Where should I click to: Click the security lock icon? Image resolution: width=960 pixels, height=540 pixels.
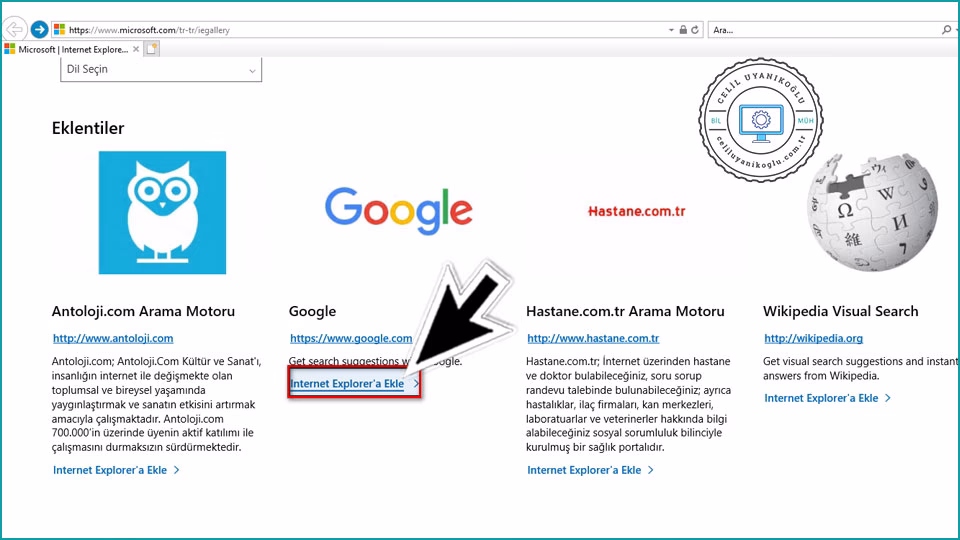pos(683,29)
